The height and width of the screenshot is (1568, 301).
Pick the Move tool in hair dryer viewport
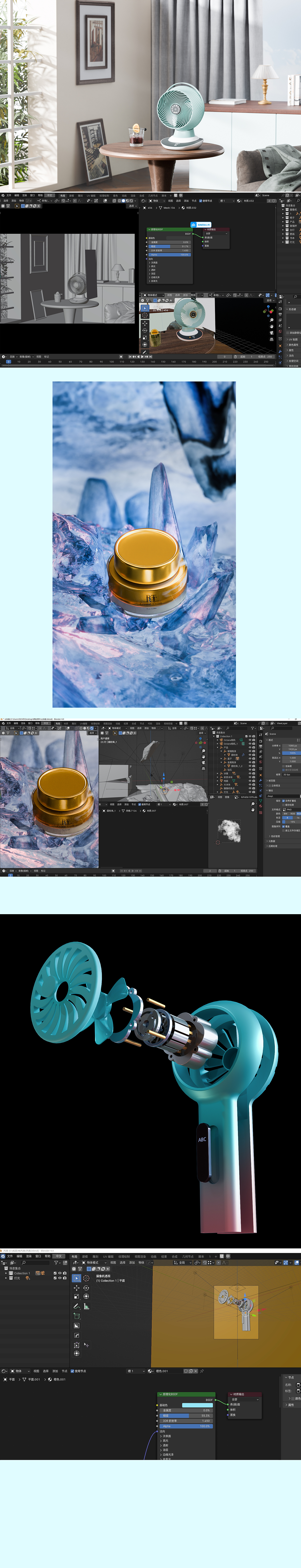click(x=77, y=1288)
